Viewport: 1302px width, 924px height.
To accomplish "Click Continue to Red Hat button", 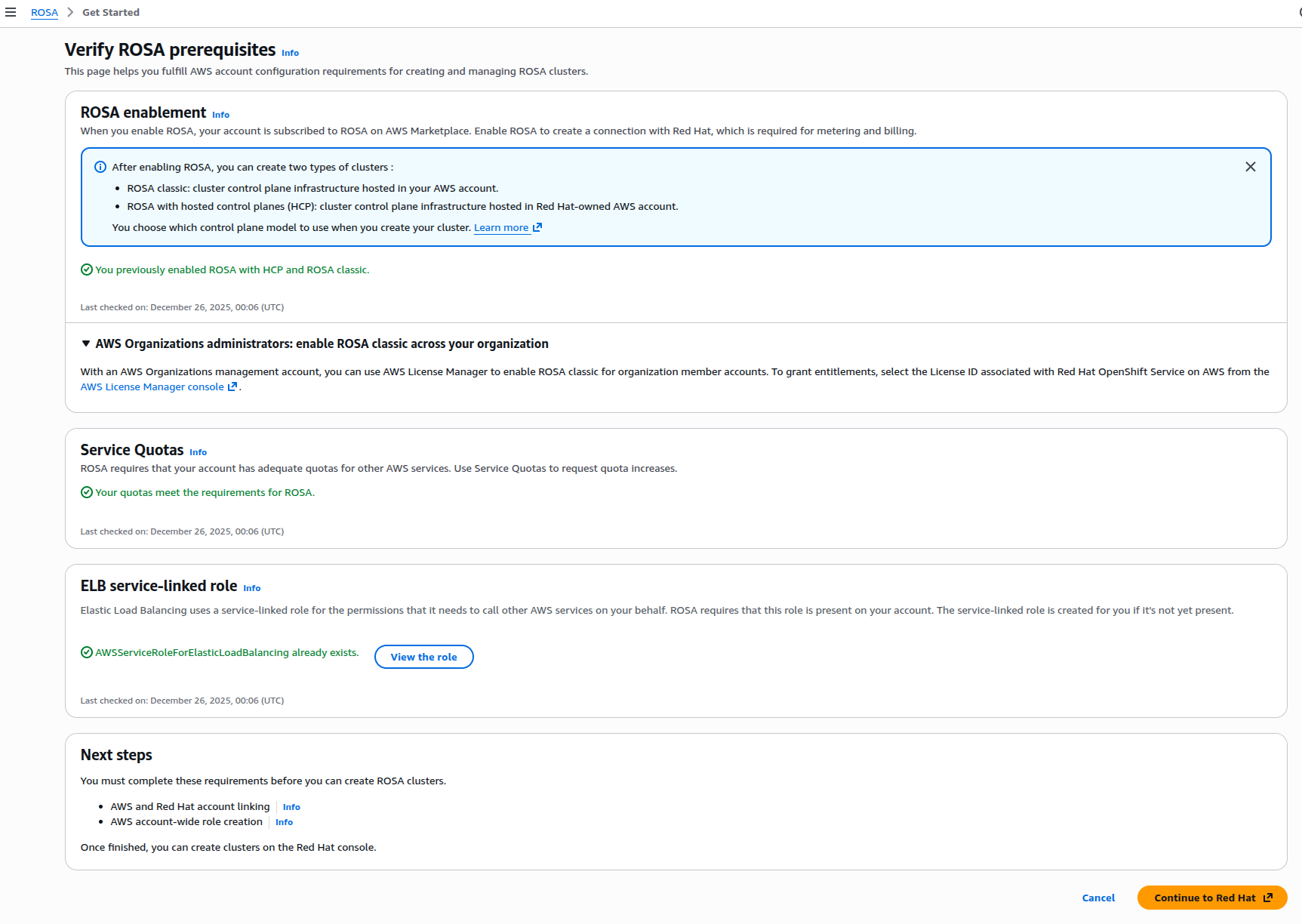I will pos(1211,898).
